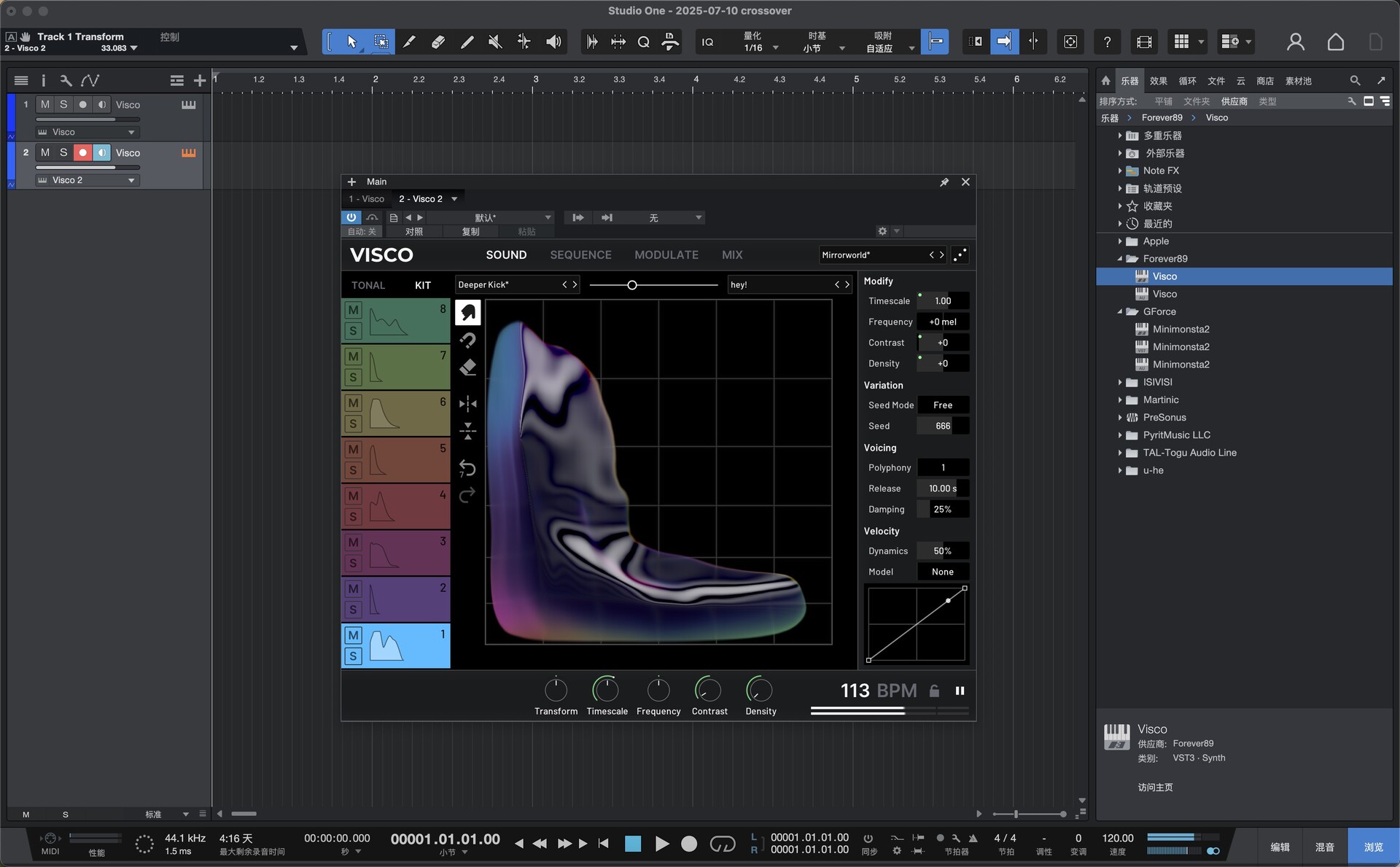Lock the 113 BPM tempo

pyautogui.click(x=934, y=691)
